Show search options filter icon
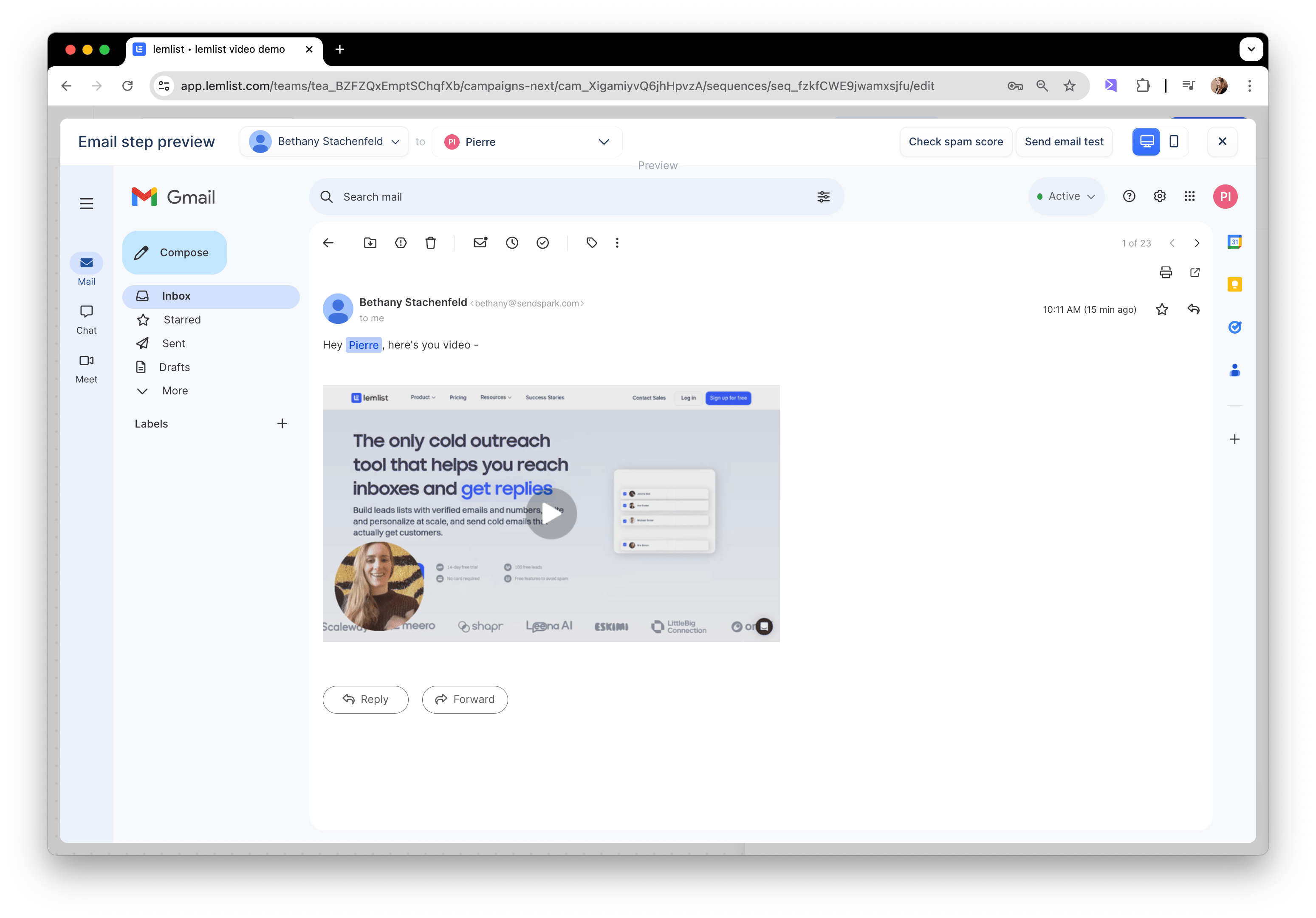The width and height of the screenshot is (1316, 918). (823, 197)
